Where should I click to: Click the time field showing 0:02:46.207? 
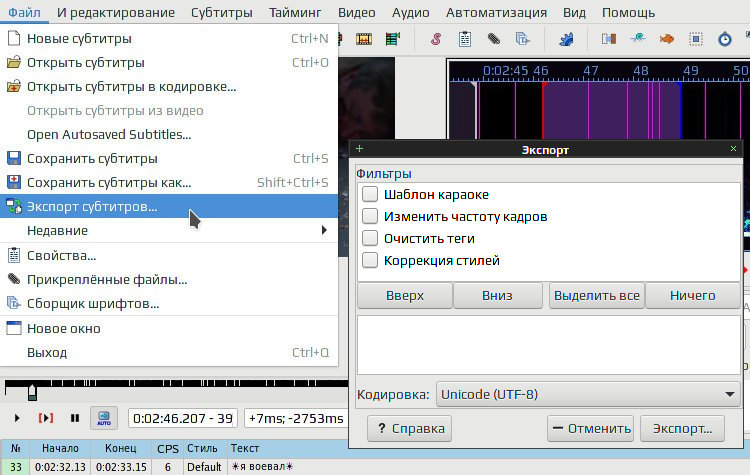183,418
